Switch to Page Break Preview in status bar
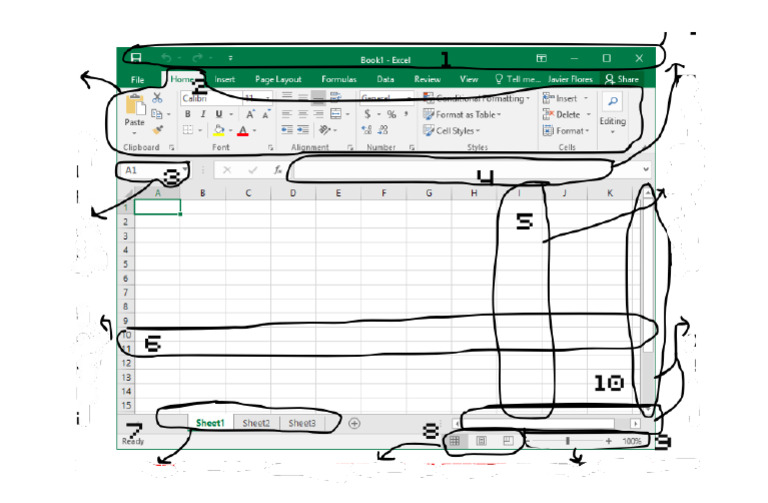768x503 pixels. point(508,441)
